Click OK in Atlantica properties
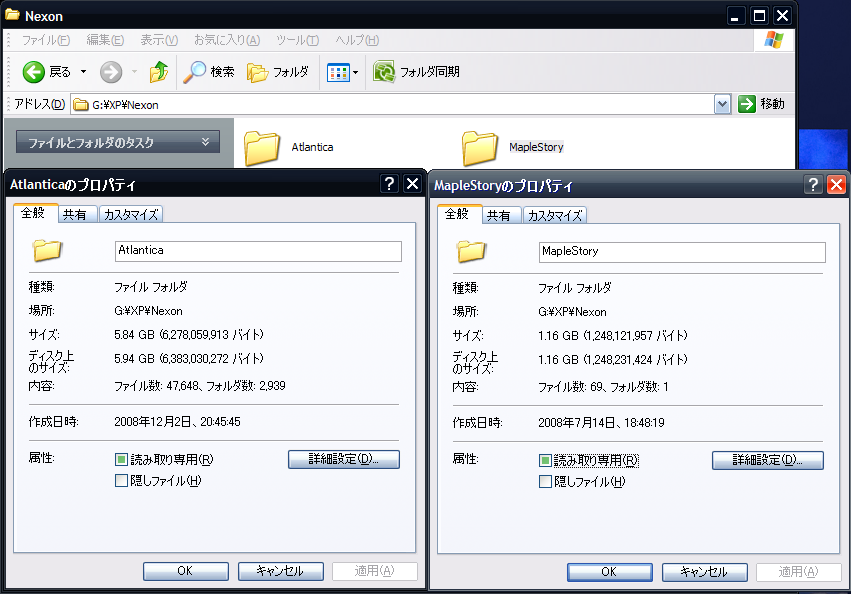This screenshot has width=851, height=594. 186,571
